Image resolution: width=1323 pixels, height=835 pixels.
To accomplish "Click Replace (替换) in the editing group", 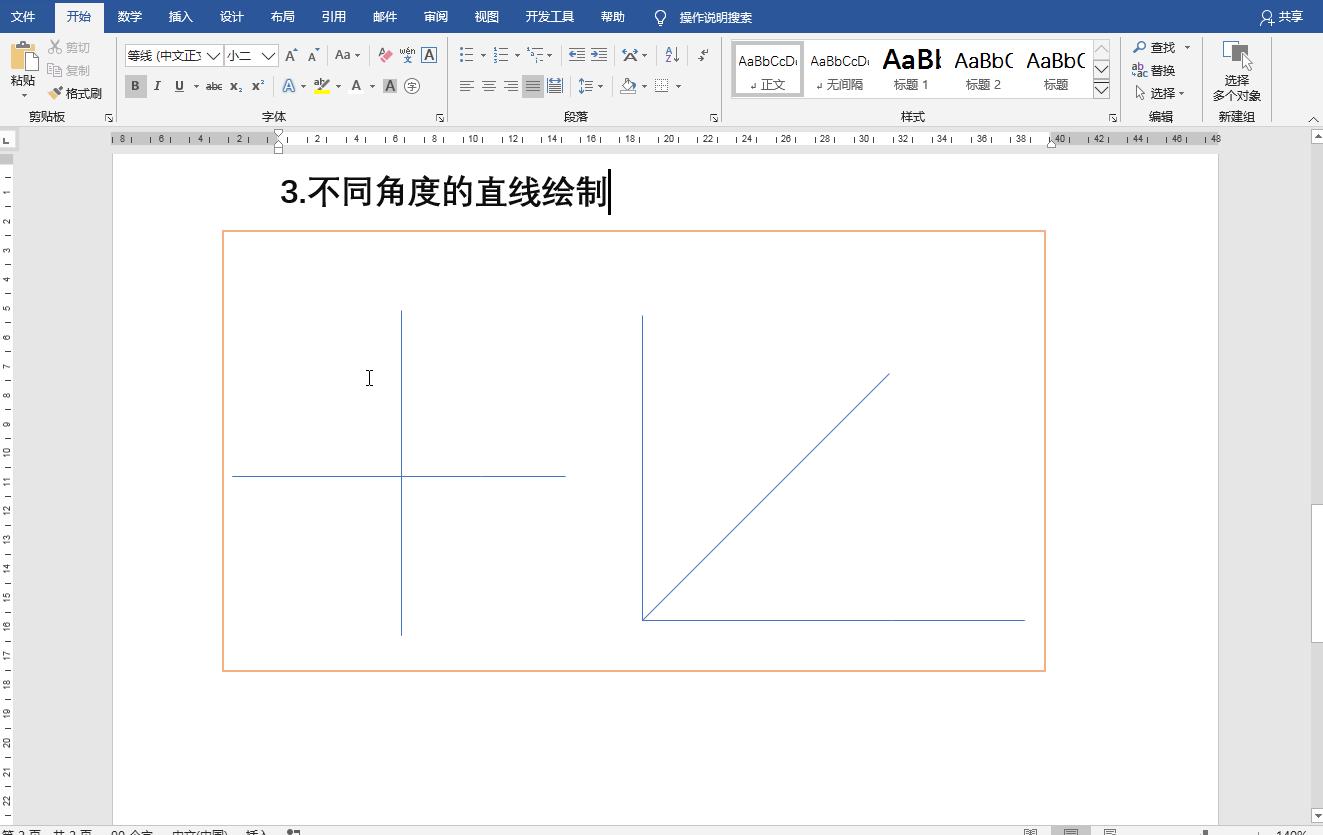I will click(x=1163, y=69).
